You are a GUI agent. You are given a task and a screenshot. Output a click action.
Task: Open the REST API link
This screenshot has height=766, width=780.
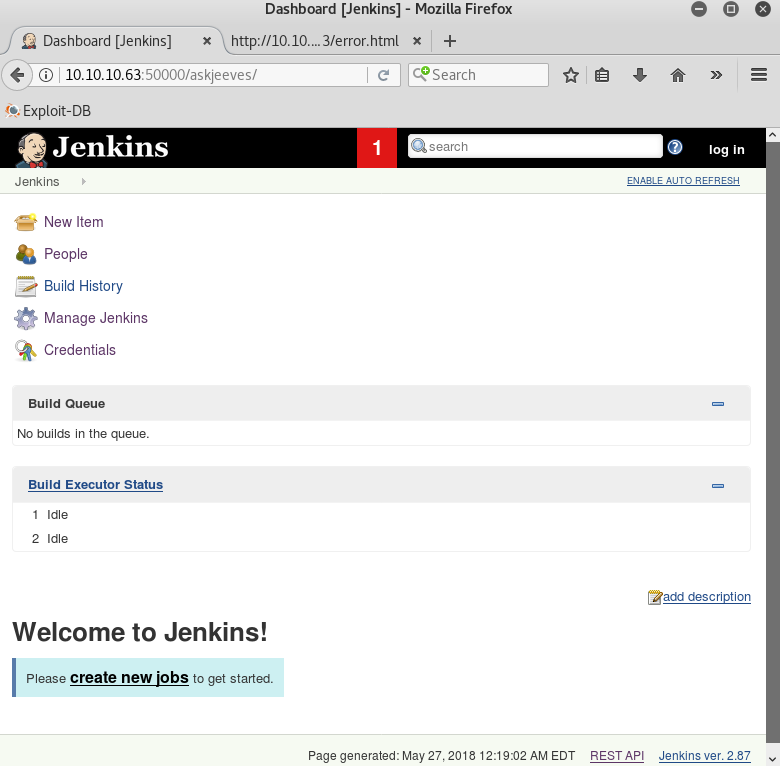click(617, 756)
